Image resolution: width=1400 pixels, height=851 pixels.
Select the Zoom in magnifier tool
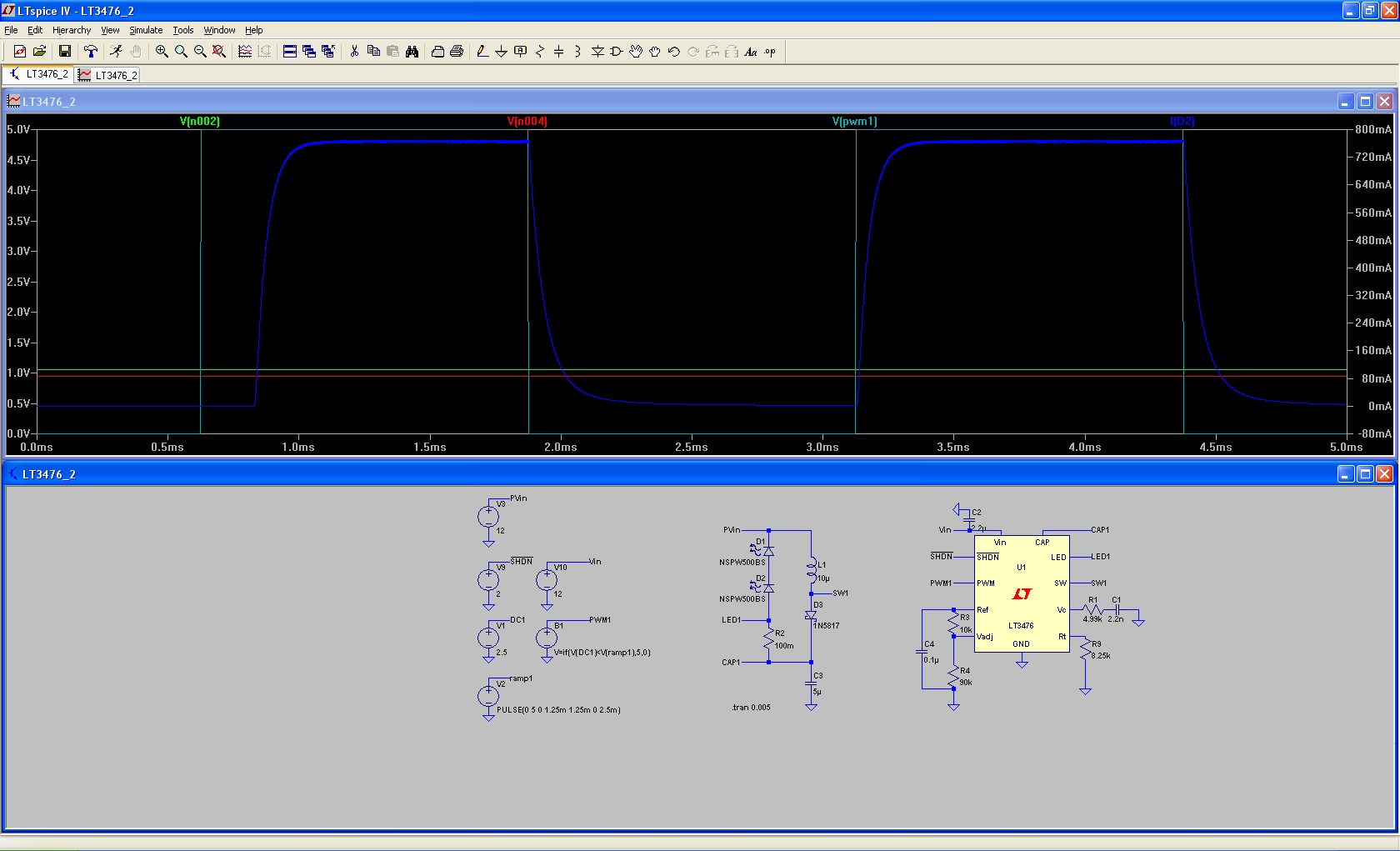(162, 51)
